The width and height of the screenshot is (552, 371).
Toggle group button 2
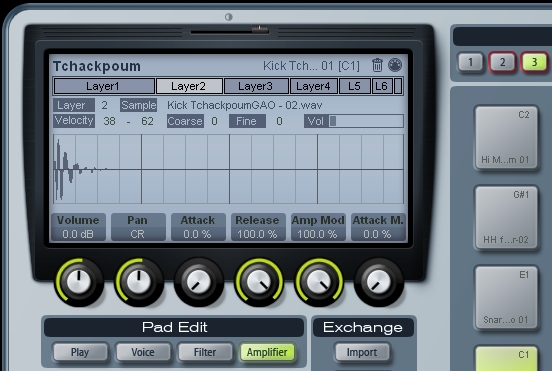pos(502,62)
